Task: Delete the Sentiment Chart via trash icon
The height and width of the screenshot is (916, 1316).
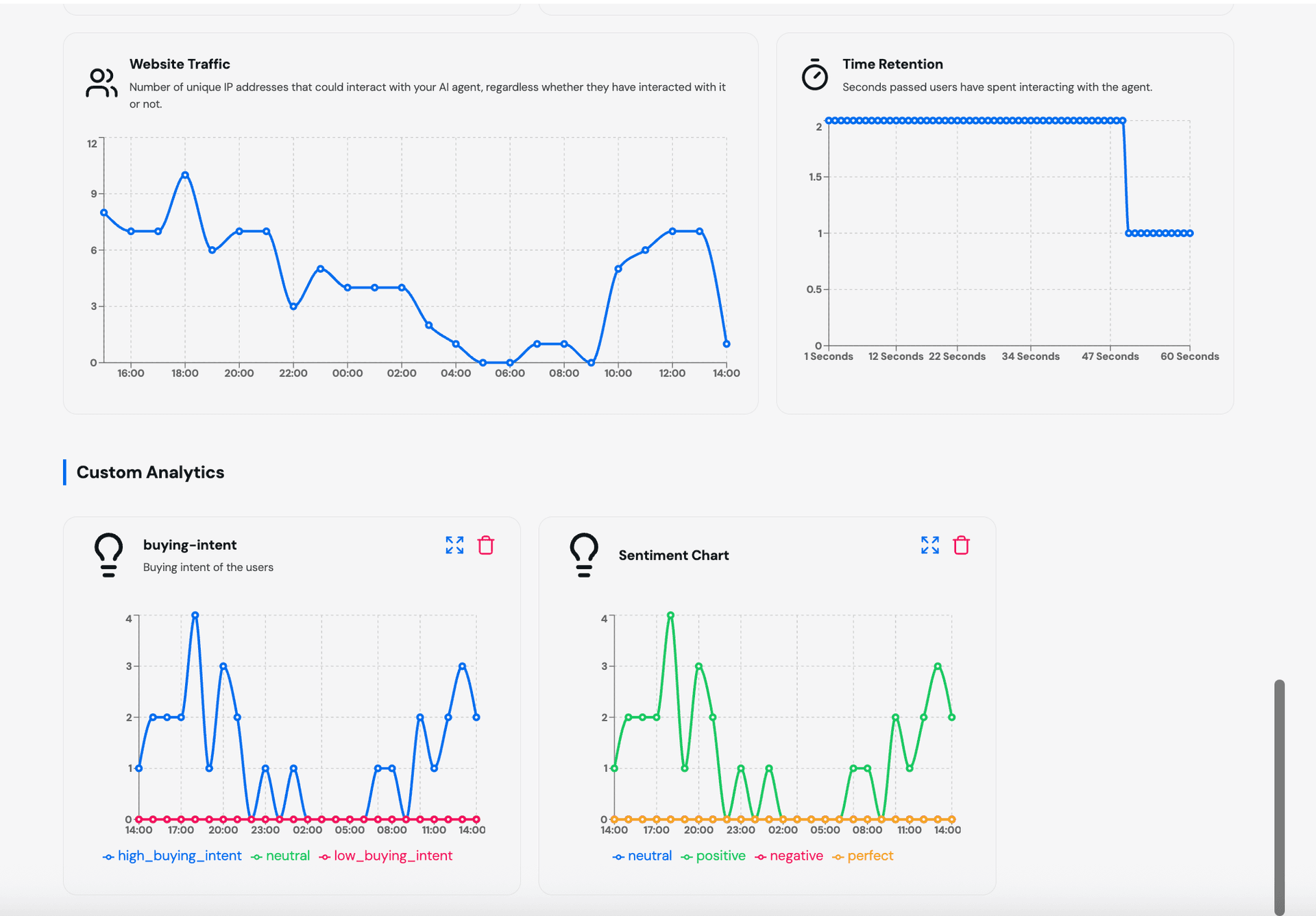Action: tap(961, 545)
